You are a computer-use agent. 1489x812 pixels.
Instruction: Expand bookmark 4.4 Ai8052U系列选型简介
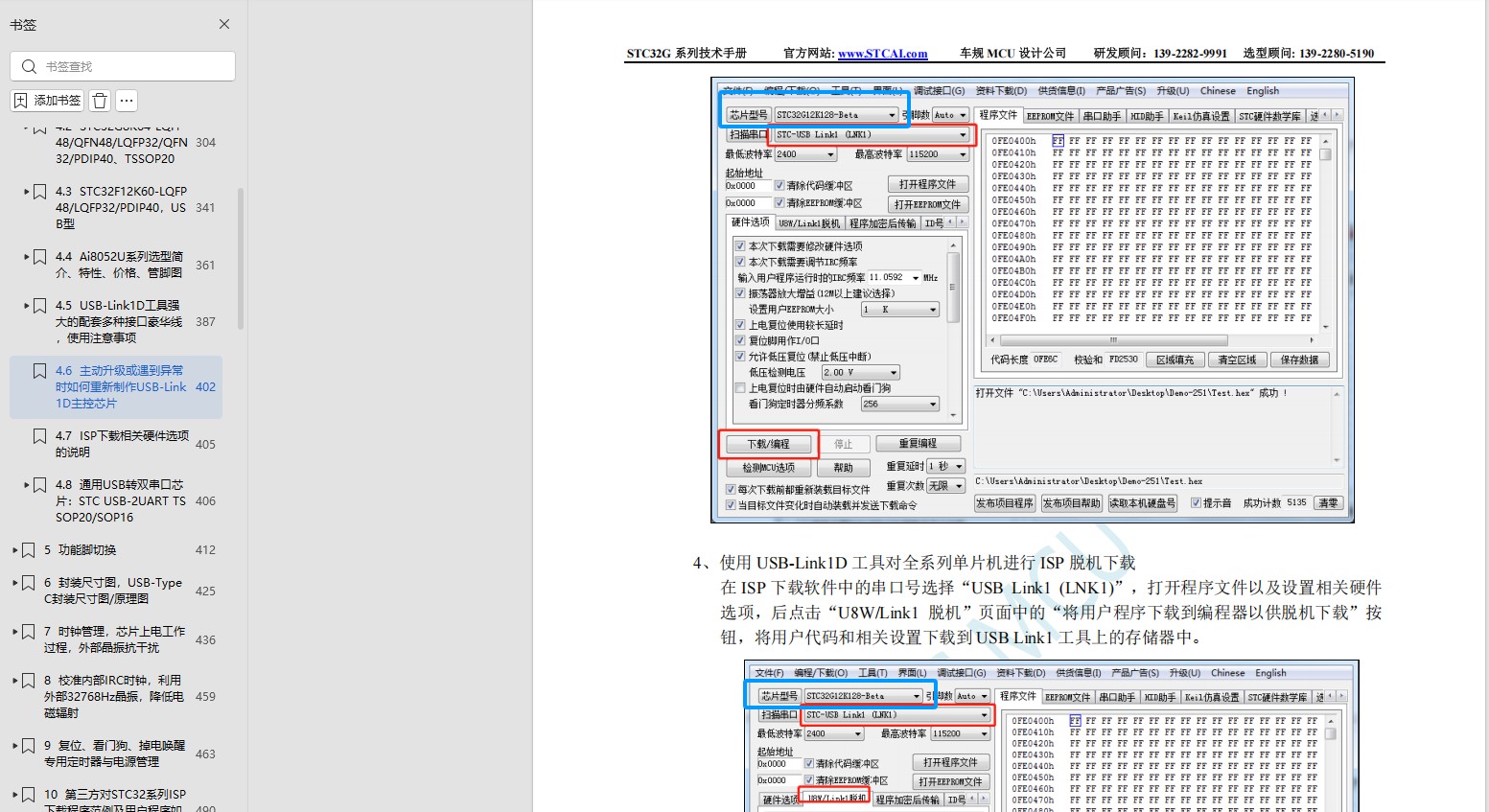pos(26,257)
